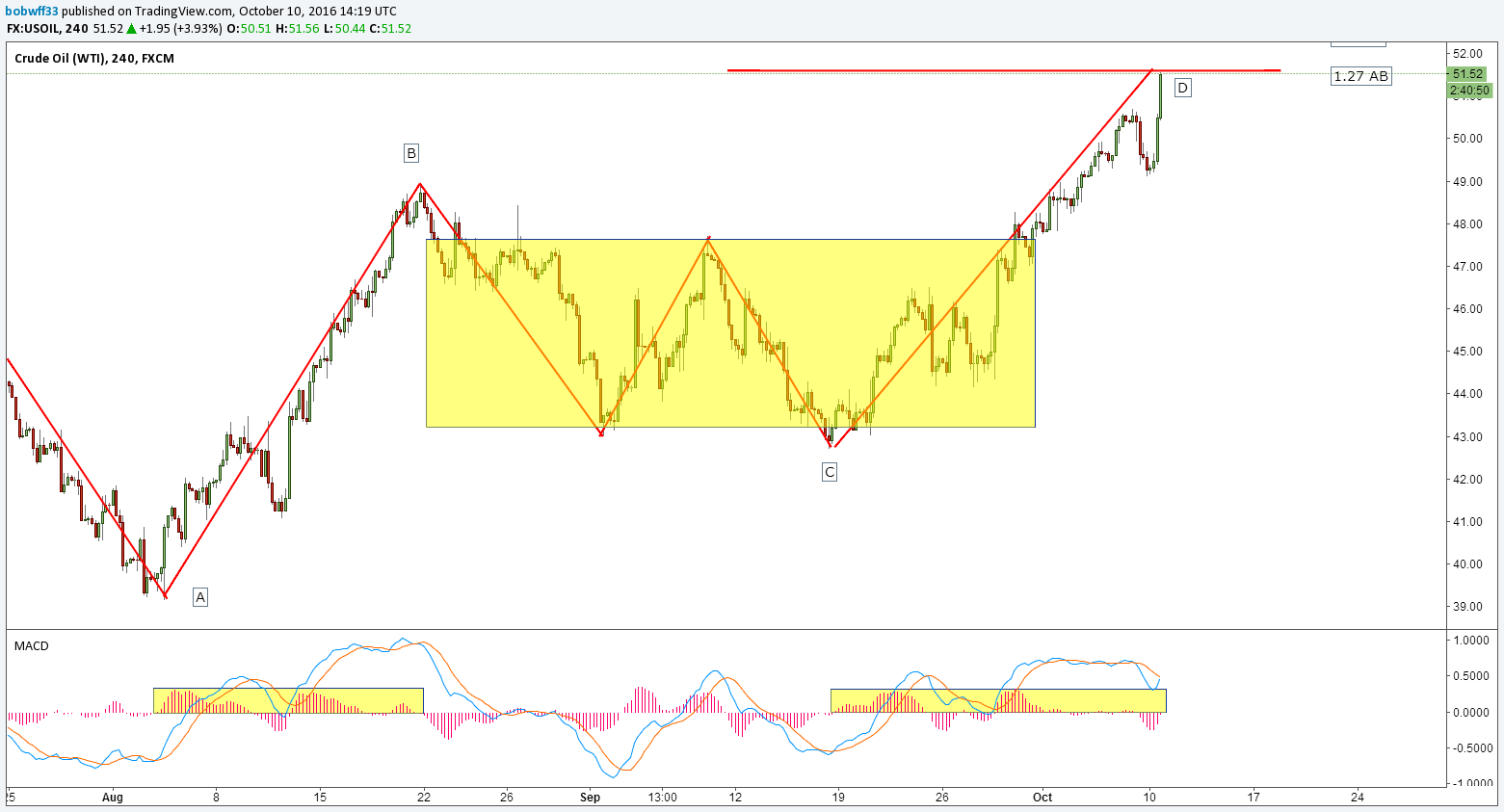
Task: Click the open value O:50.51
Action: pyautogui.click(x=249, y=28)
